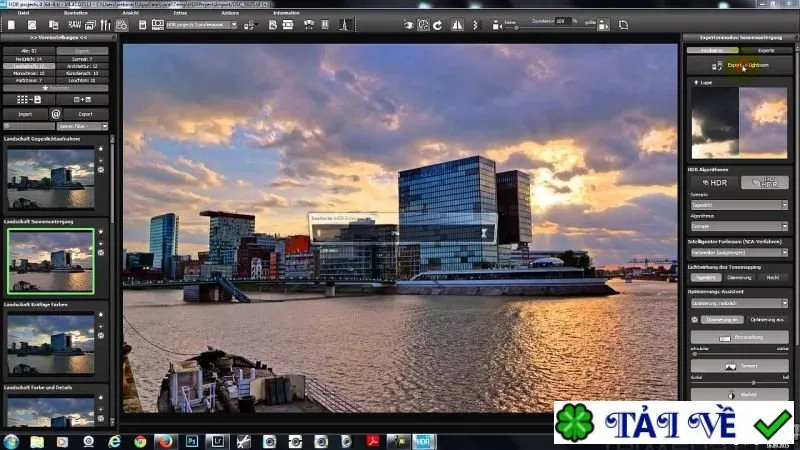Favorite the Landschaft Gegenlichtaufnahme preset star

tap(101, 148)
